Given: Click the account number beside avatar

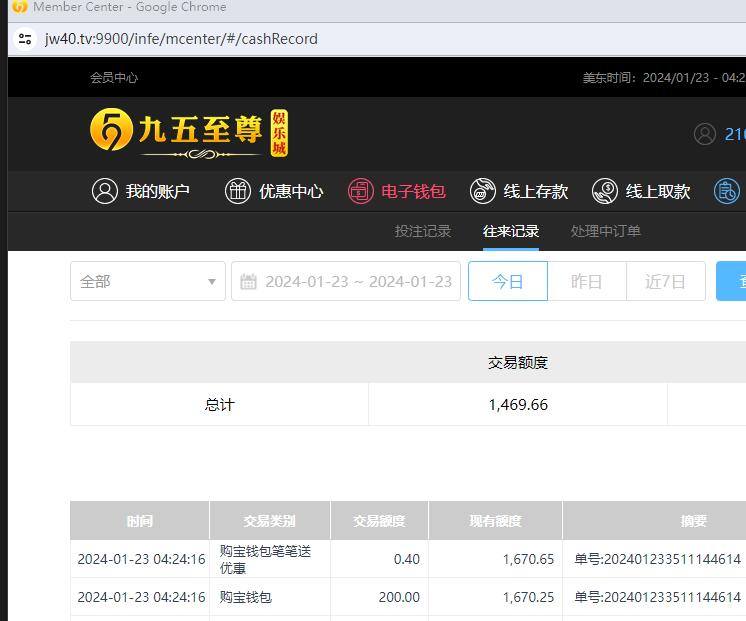Looking at the screenshot, I should pos(735,134).
